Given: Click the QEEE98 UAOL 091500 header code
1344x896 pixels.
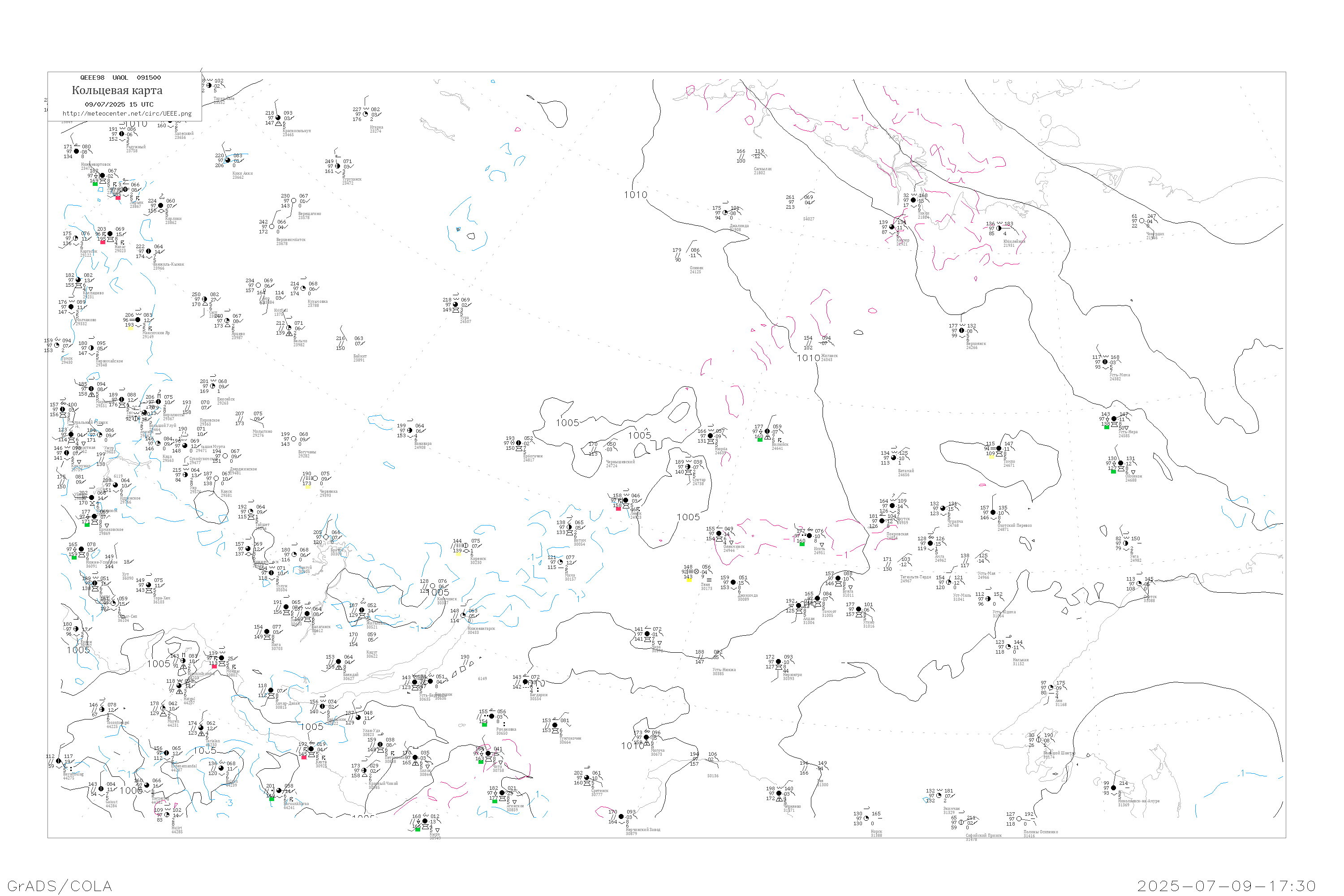Looking at the screenshot, I should click(x=120, y=78).
